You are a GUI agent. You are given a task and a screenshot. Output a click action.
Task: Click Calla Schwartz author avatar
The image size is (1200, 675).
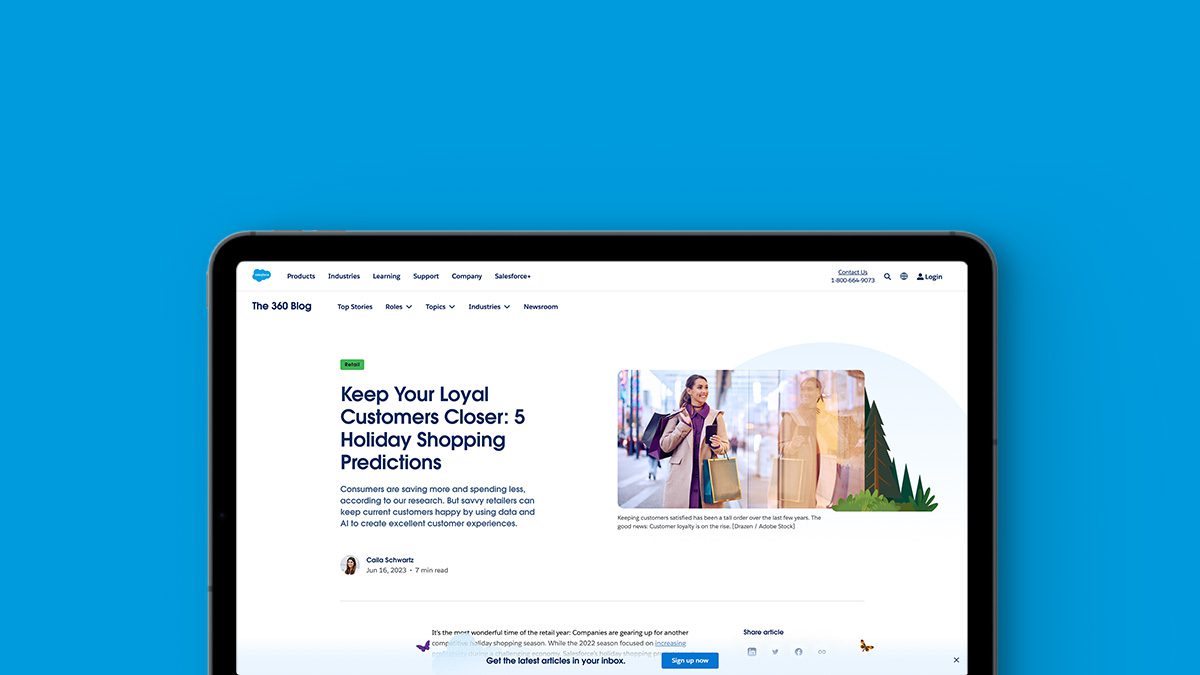(350, 565)
